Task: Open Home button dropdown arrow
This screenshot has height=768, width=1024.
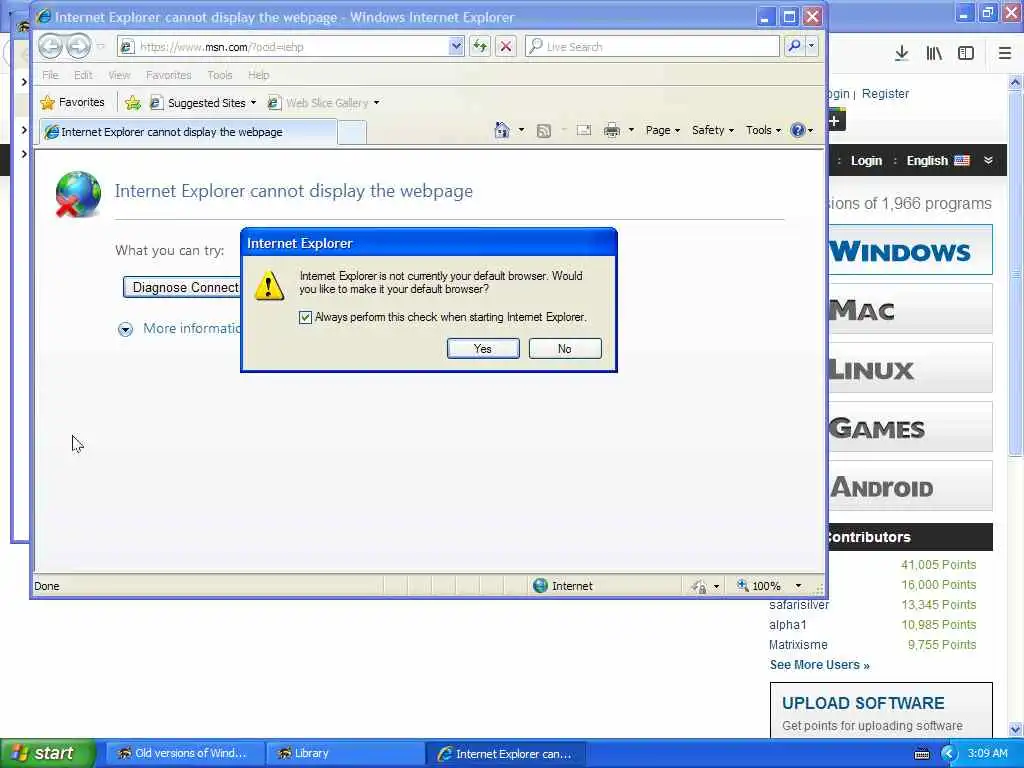Action: pos(521,130)
